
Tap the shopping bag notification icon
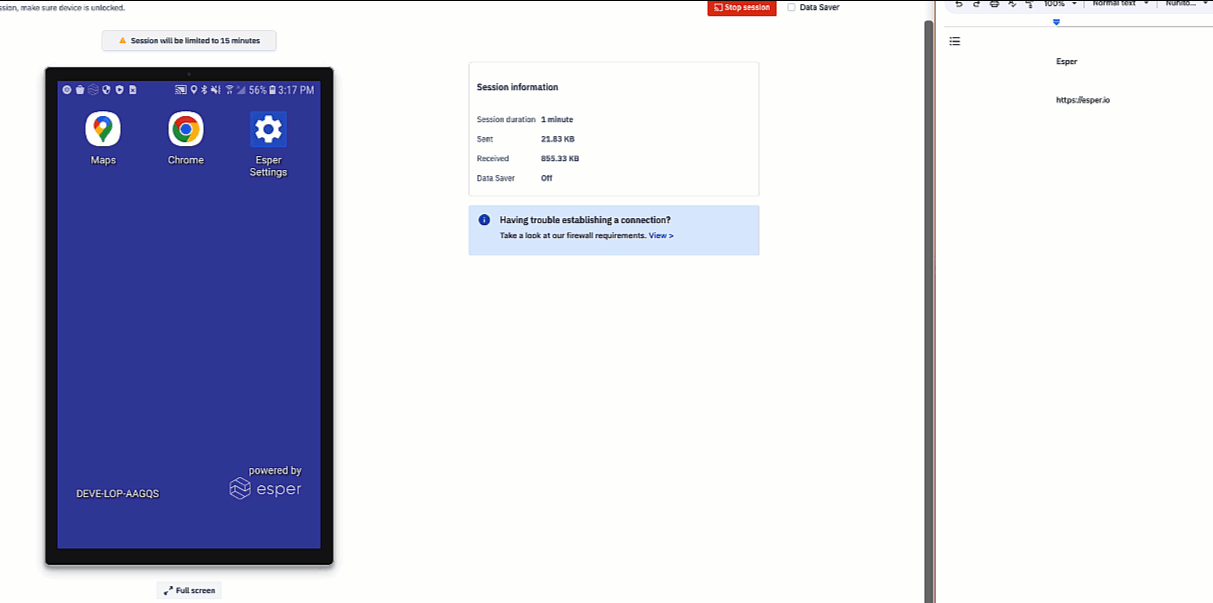[80, 90]
